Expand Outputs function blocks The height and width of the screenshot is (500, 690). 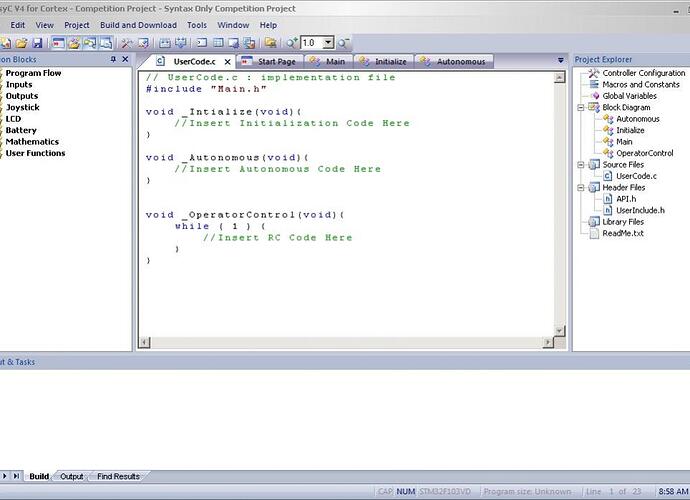click(x=22, y=96)
